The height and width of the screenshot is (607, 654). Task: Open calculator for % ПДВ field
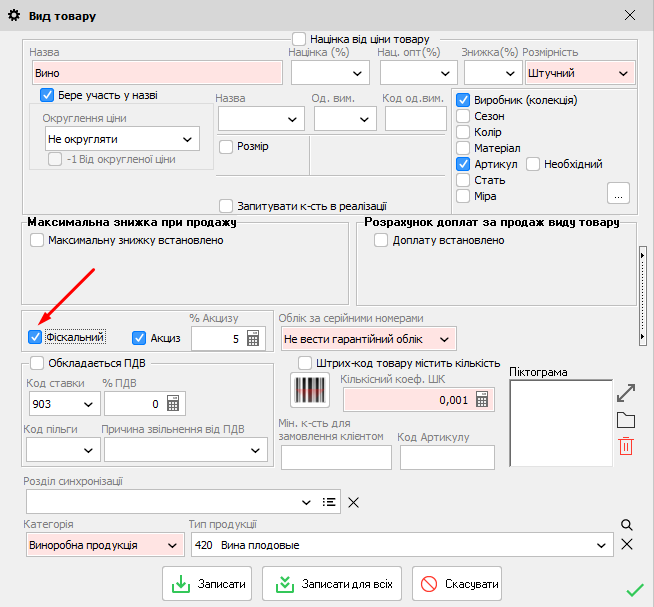[172, 404]
